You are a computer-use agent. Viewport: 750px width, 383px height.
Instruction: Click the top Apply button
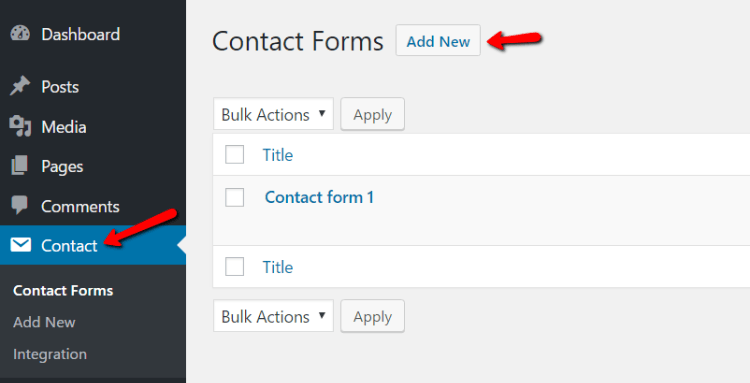tap(373, 114)
